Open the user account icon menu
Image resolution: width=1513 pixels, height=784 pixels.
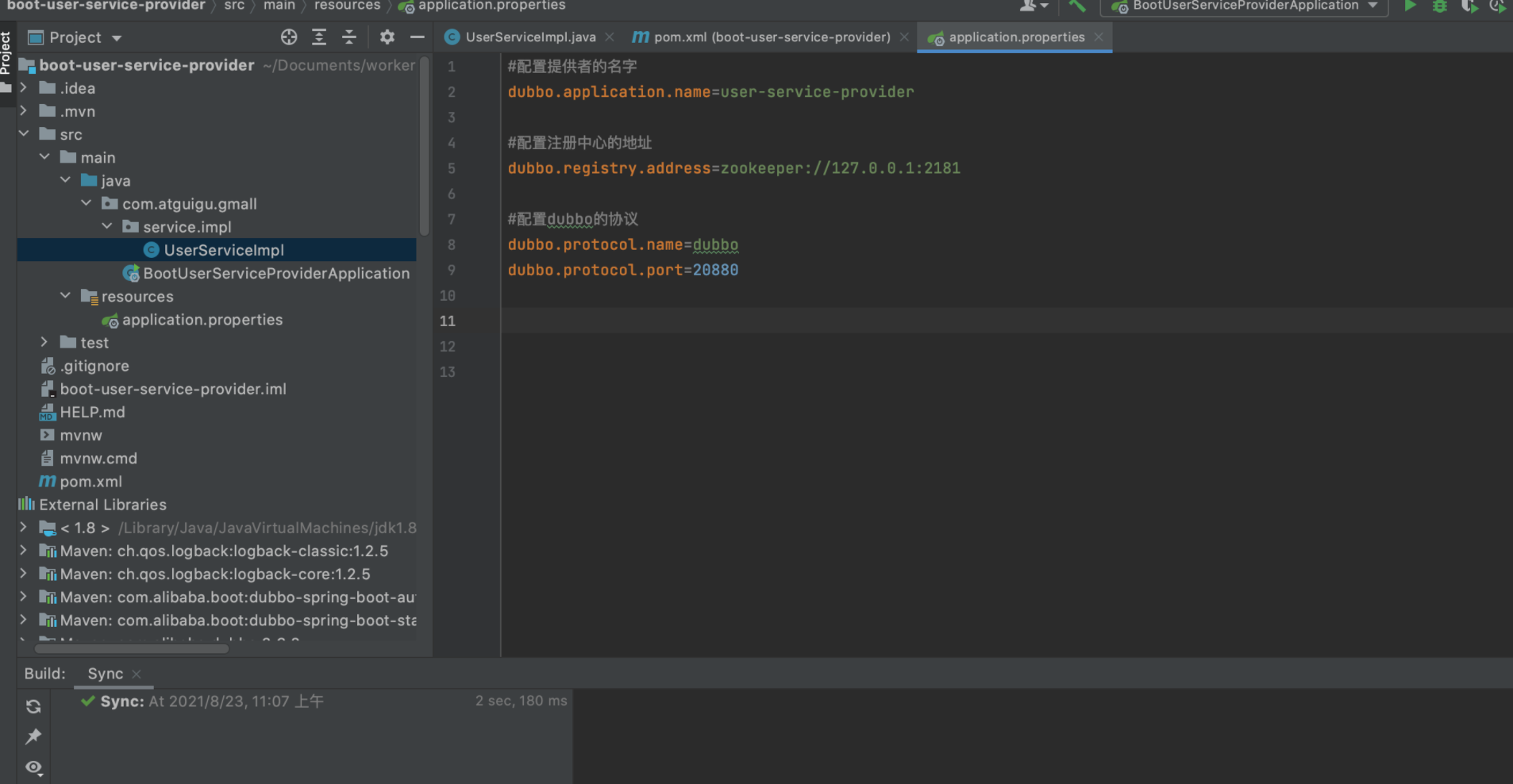[1034, 6]
